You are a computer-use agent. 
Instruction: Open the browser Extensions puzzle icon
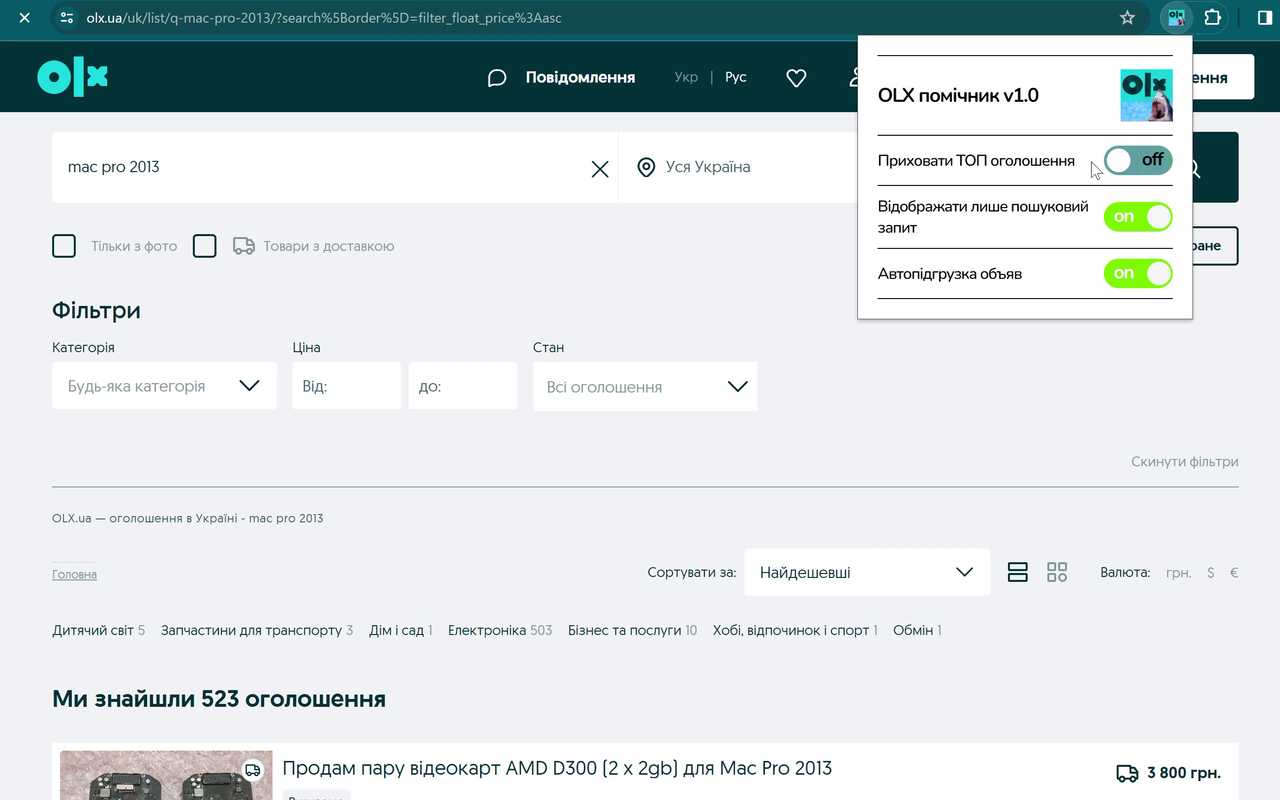click(1211, 18)
